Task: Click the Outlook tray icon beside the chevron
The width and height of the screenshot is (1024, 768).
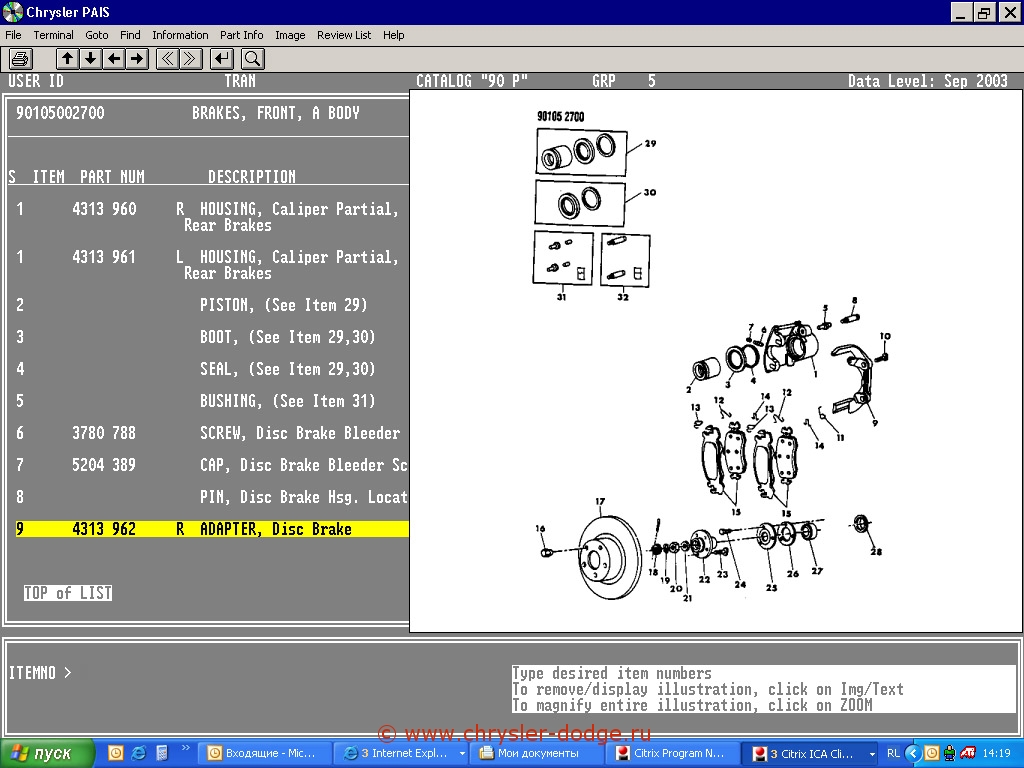Action: coord(933,753)
